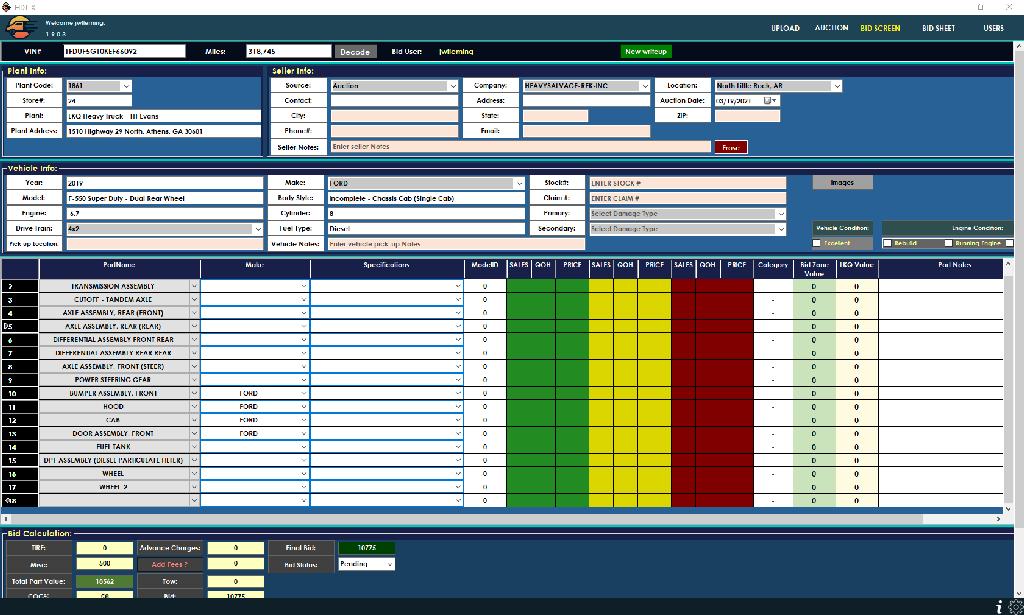Click into the Seller Notes field
This screenshot has width=1024, height=615.
point(520,147)
